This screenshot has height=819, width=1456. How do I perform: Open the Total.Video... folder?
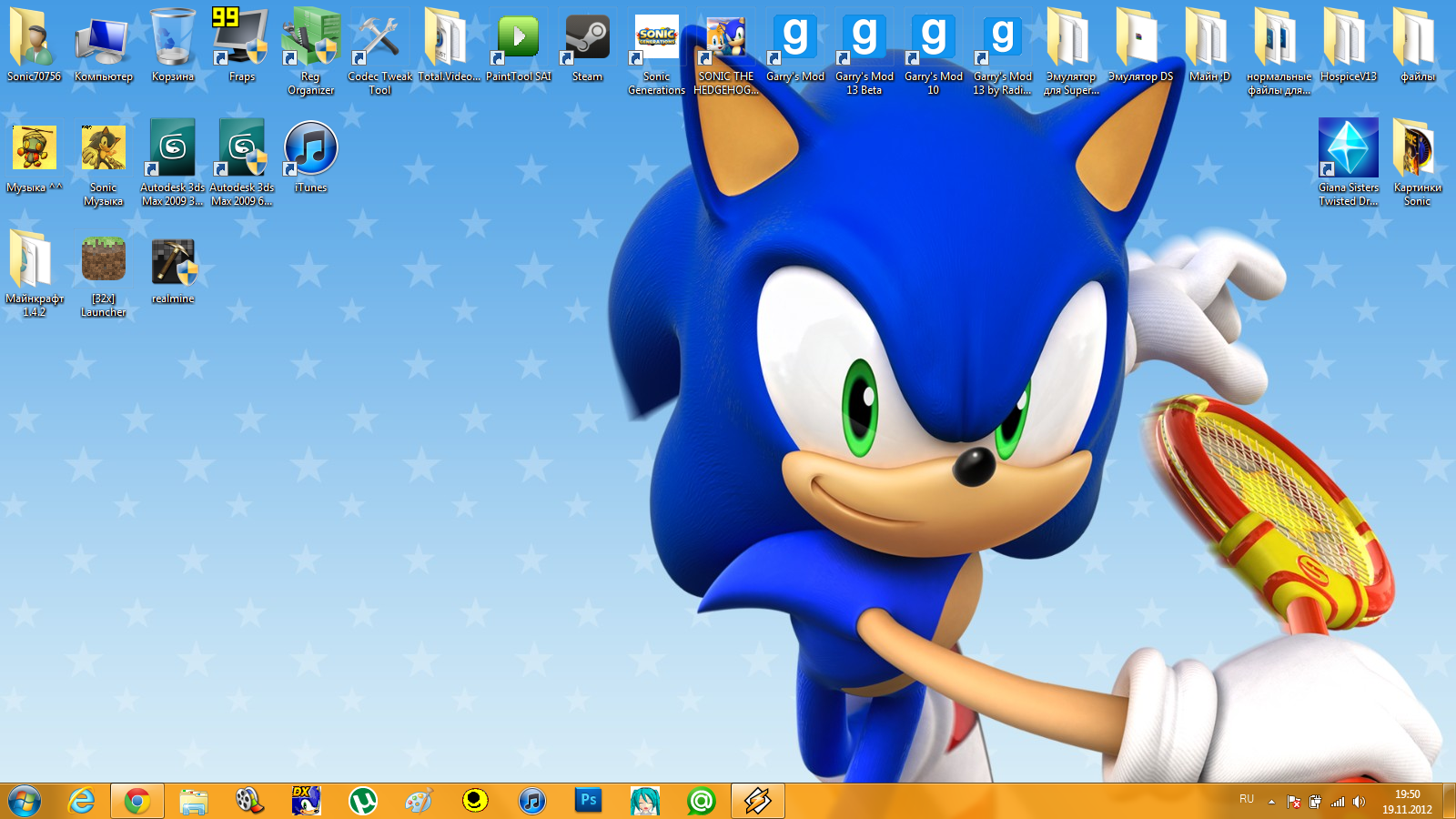(449, 45)
